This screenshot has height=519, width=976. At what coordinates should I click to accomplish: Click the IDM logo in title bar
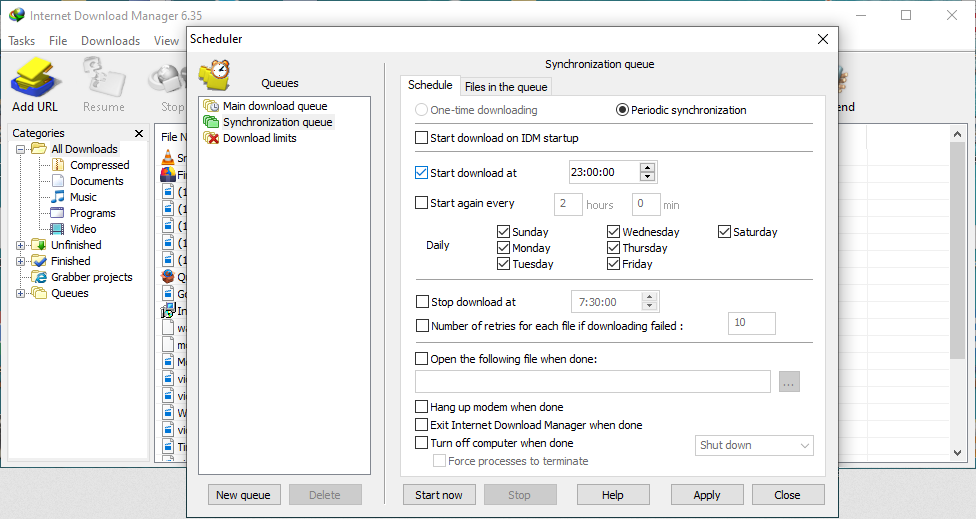(x=17, y=15)
